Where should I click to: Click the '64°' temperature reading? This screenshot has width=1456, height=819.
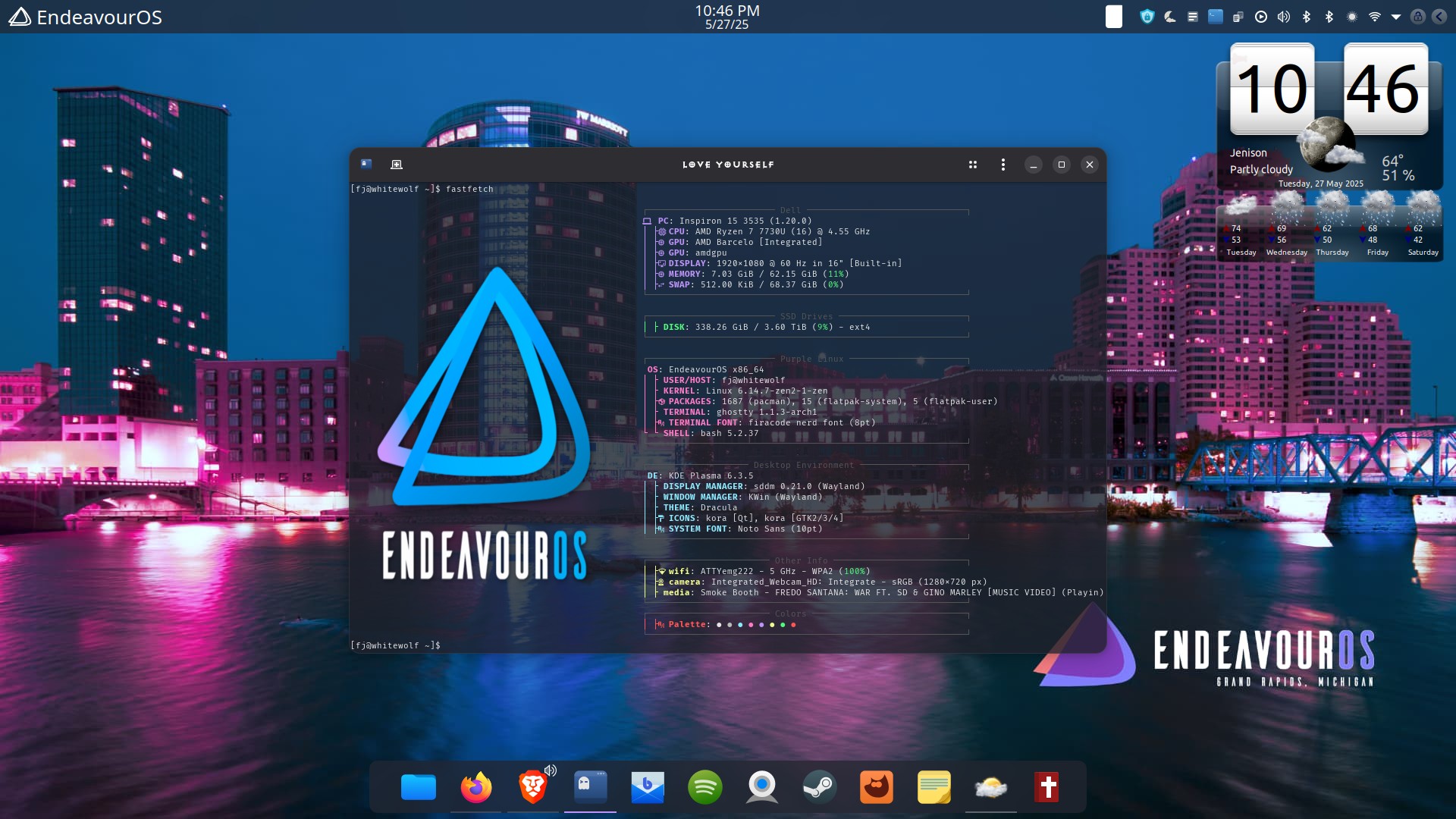pos(1392,161)
